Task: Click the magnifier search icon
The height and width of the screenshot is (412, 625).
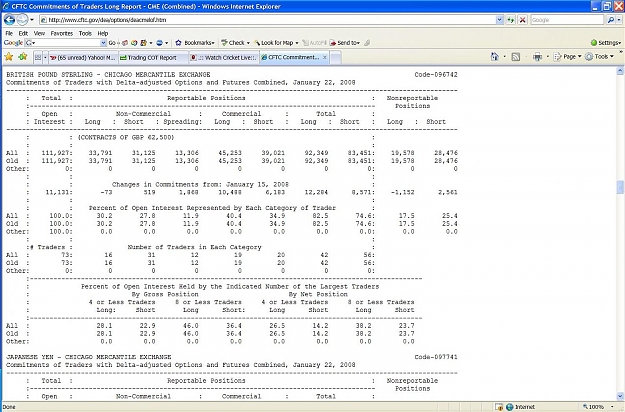Action: (x=610, y=20)
